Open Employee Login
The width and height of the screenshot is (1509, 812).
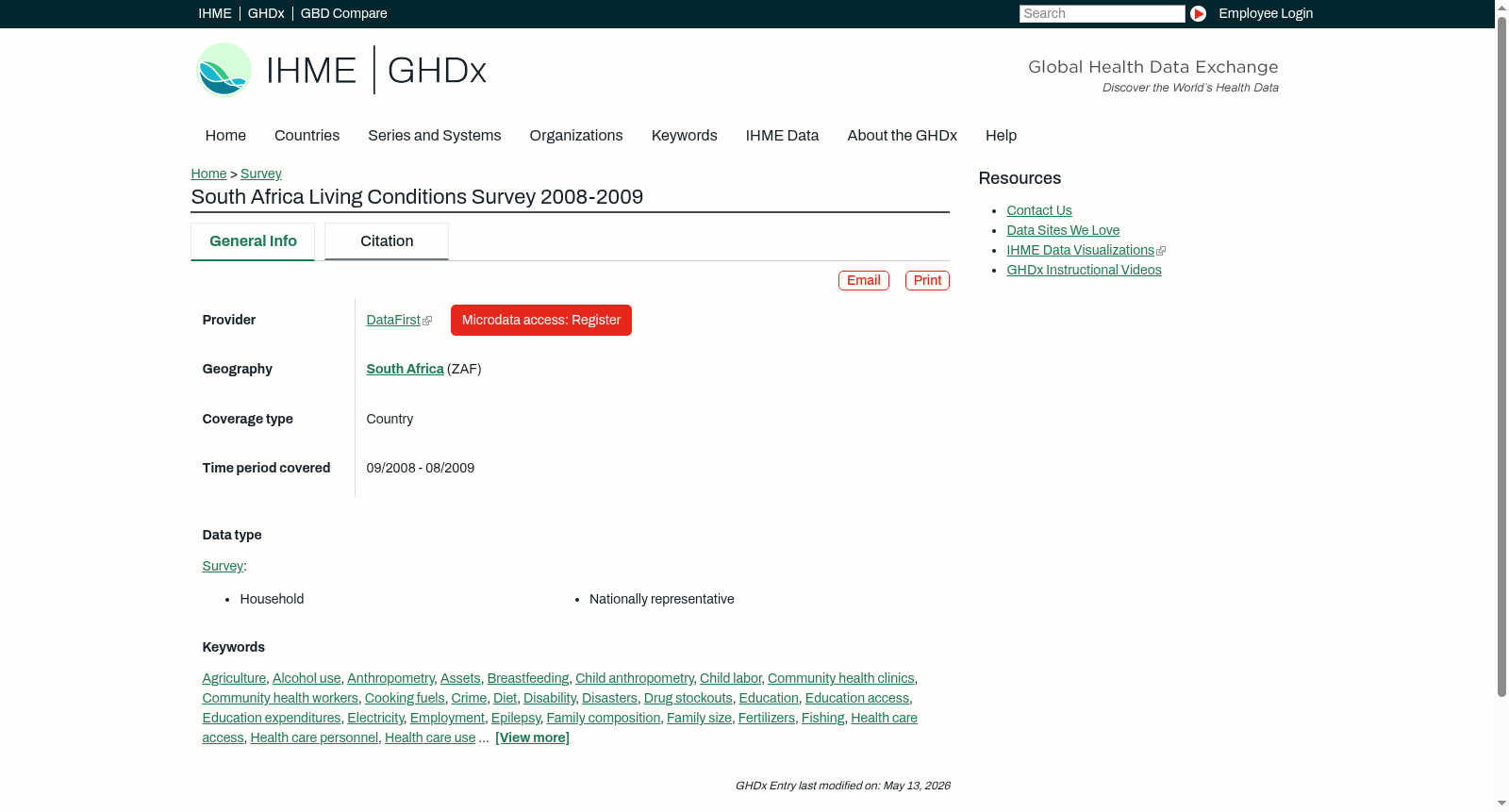click(x=1266, y=13)
